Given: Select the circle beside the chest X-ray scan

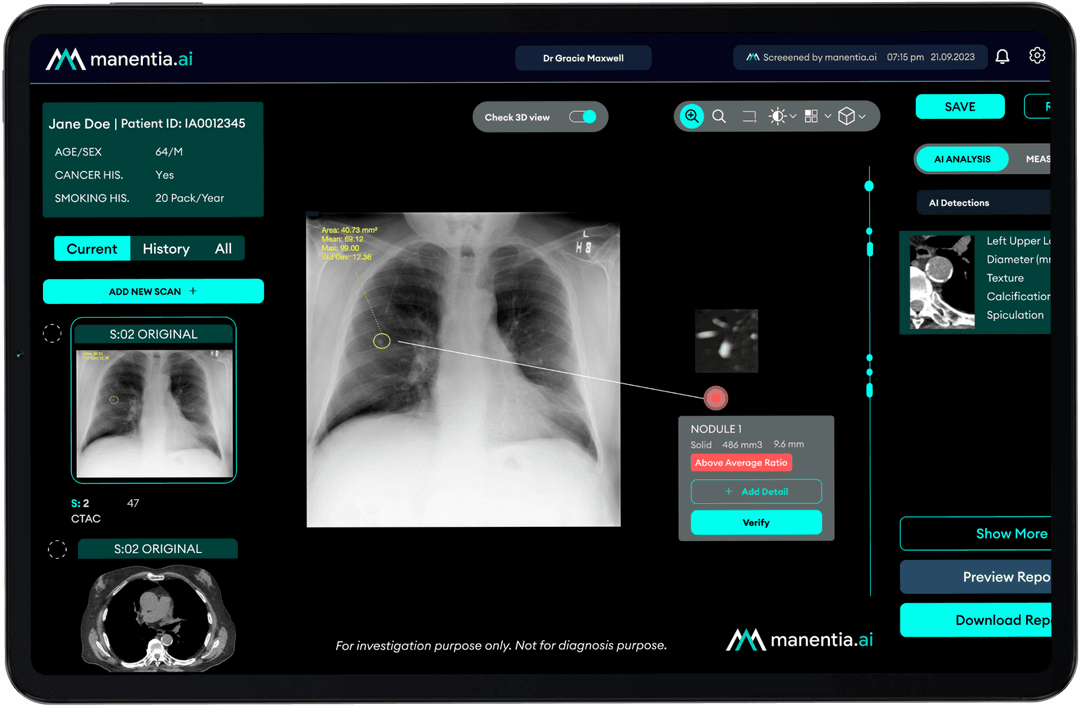Looking at the screenshot, I should point(52,334).
